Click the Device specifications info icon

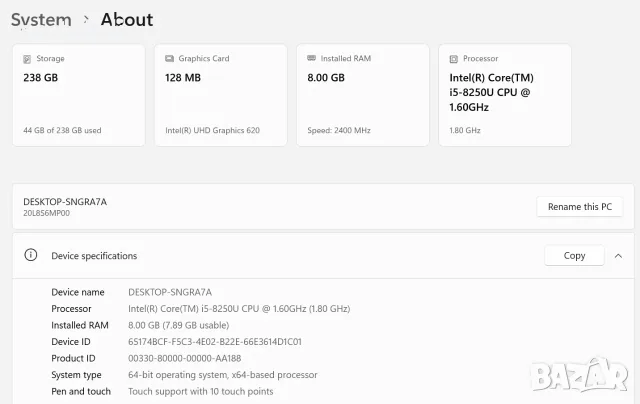coord(31,255)
